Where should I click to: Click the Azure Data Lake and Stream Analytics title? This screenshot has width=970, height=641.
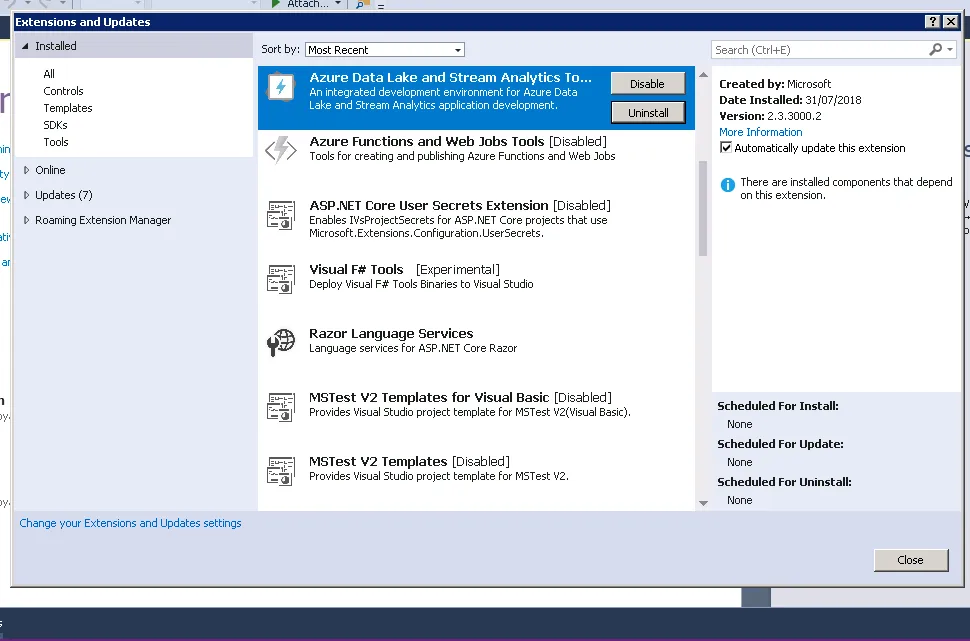450,77
